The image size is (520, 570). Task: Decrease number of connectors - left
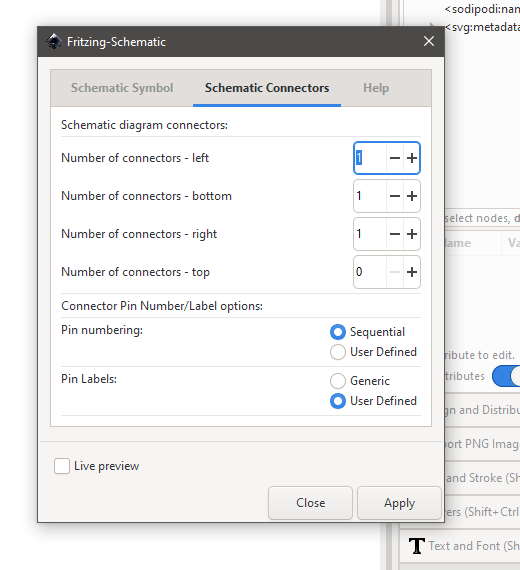(x=395, y=158)
